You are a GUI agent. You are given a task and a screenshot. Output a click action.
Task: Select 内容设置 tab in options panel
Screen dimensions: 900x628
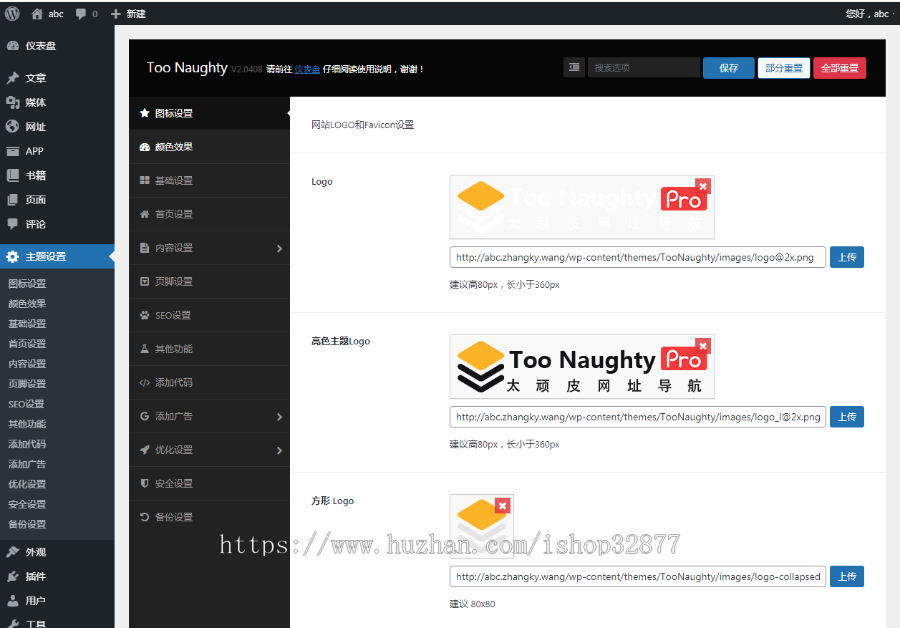(210, 248)
